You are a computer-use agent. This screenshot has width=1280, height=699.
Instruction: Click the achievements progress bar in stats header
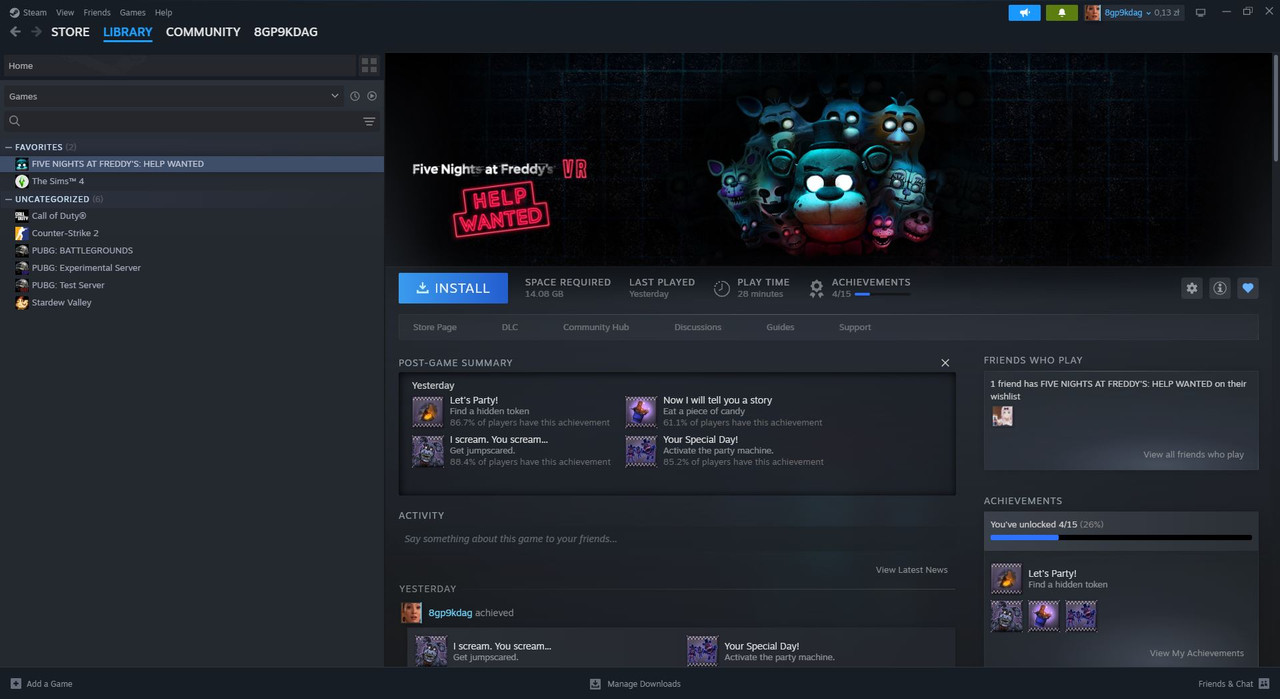pos(882,295)
